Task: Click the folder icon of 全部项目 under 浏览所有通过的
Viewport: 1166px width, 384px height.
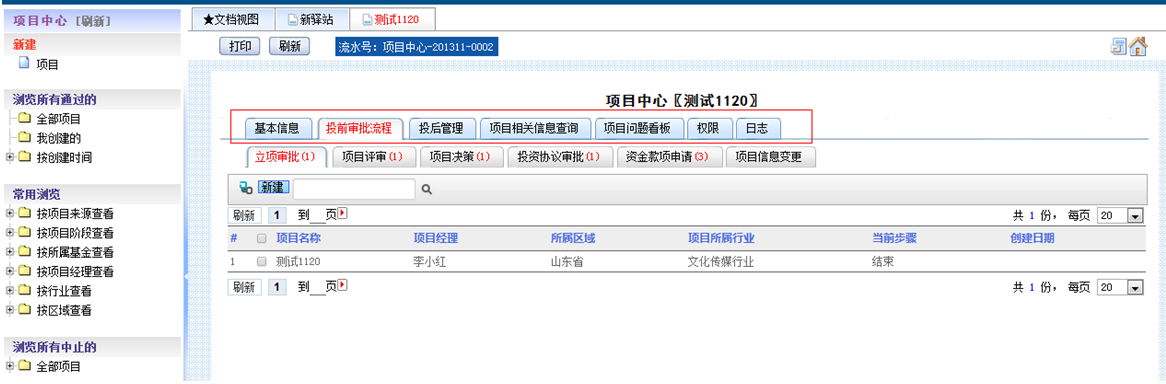Action: click(25, 119)
